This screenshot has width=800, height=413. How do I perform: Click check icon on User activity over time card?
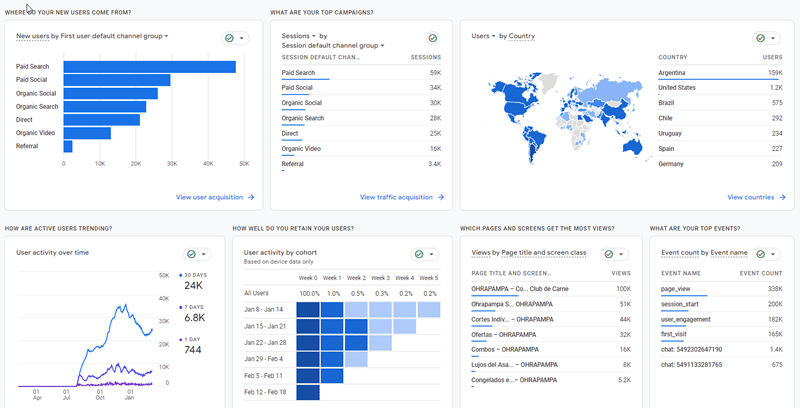click(192, 254)
